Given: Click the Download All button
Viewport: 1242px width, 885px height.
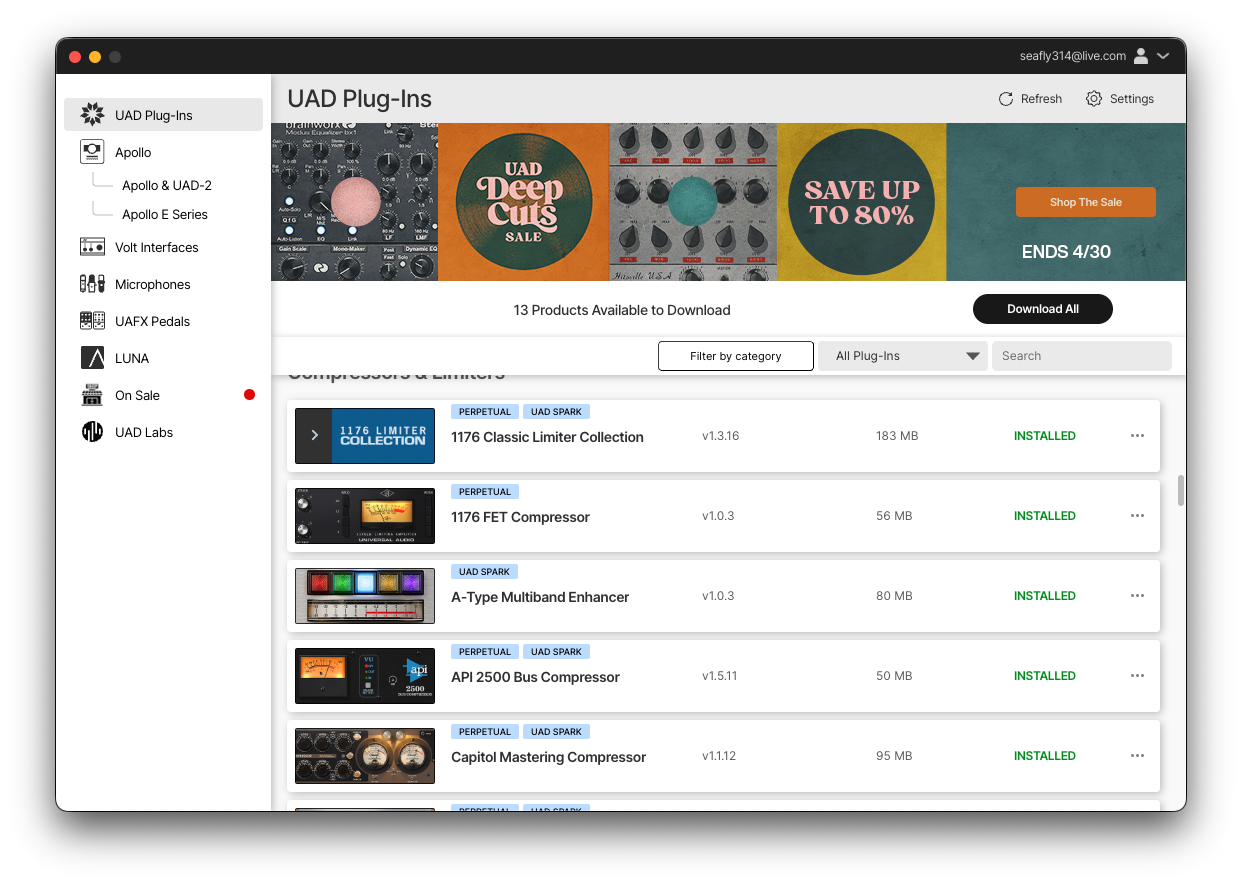Looking at the screenshot, I should point(1043,309).
